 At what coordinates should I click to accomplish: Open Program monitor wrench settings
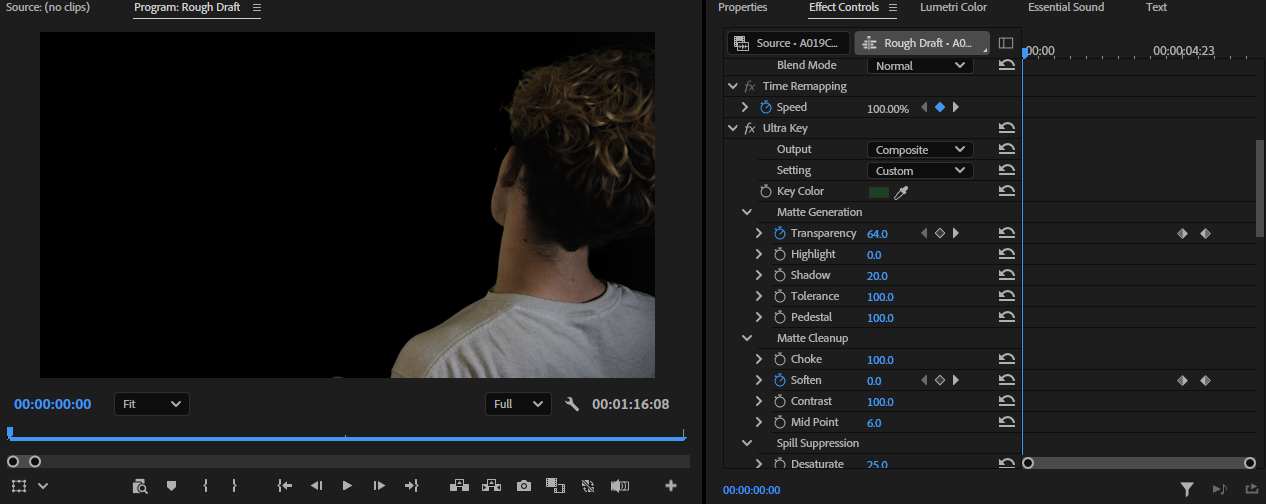pyautogui.click(x=572, y=404)
